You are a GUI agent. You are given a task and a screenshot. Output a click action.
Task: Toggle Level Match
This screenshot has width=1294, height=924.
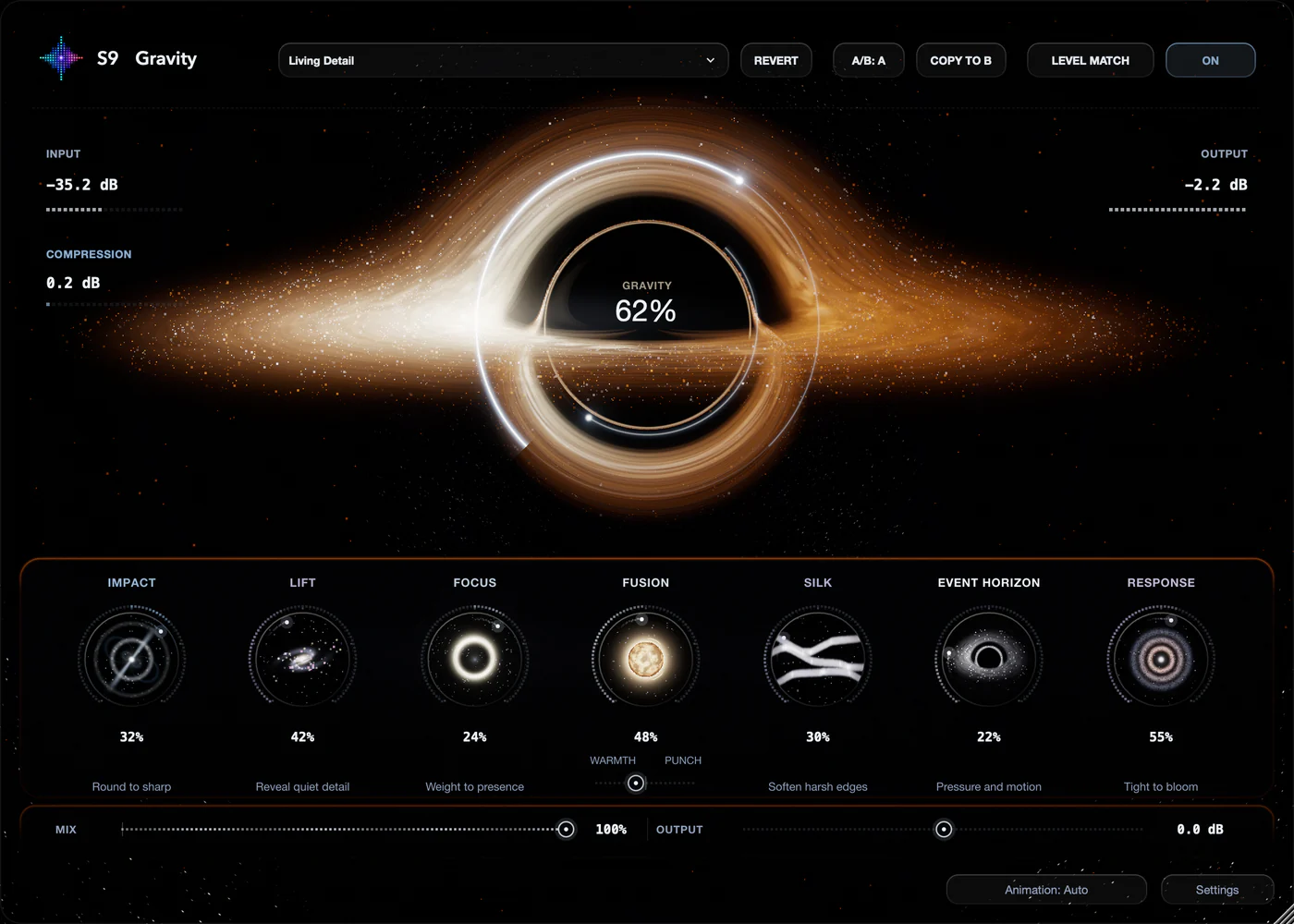[1090, 60]
